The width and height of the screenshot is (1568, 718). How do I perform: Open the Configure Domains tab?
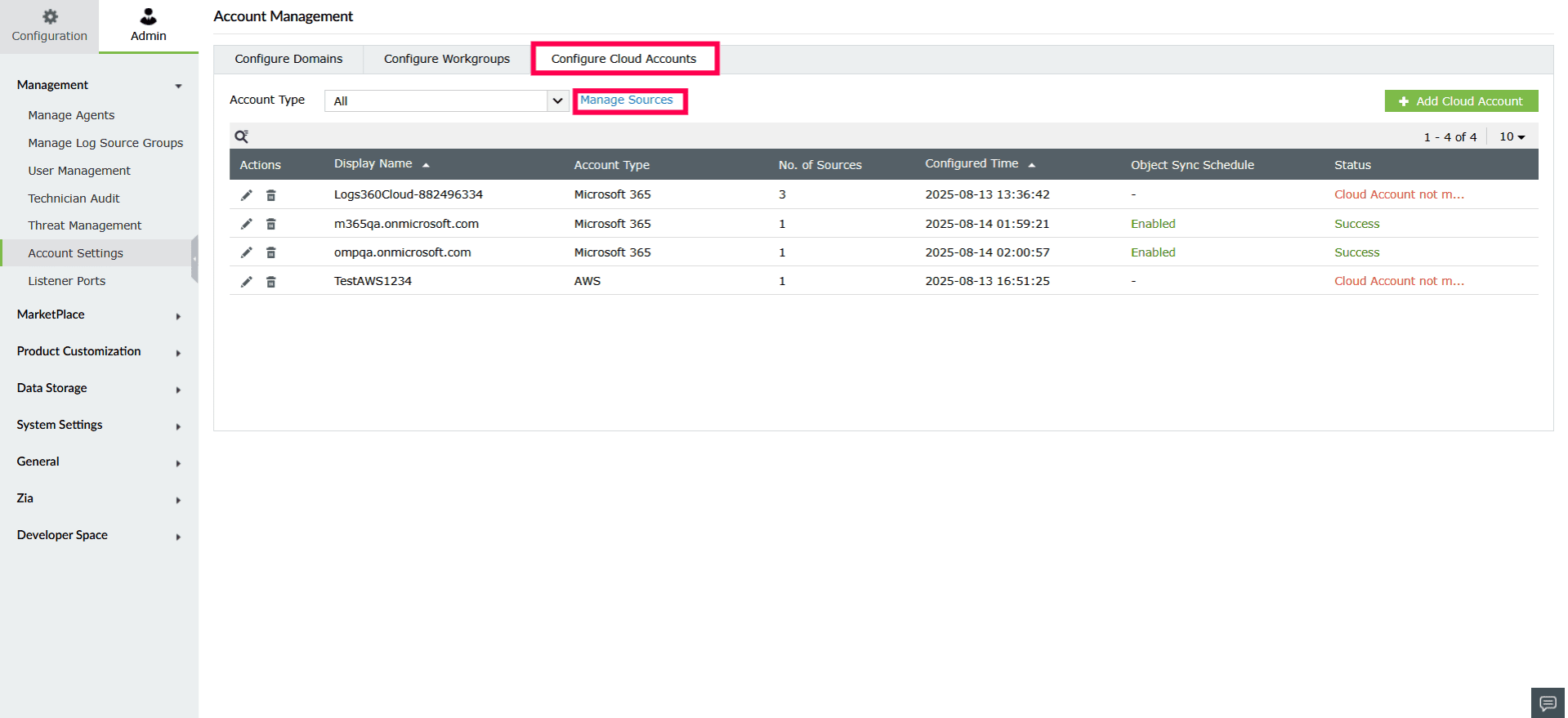[288, 59]
